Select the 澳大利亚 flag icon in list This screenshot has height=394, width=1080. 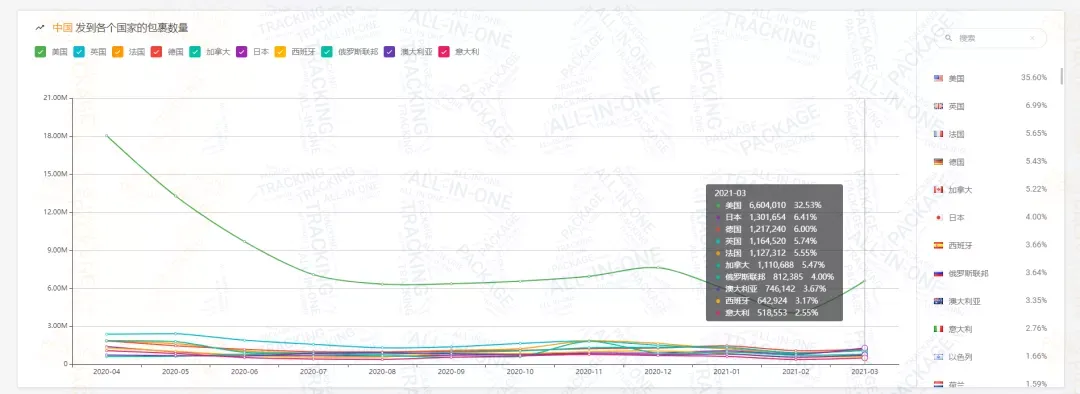click(938, 301)
